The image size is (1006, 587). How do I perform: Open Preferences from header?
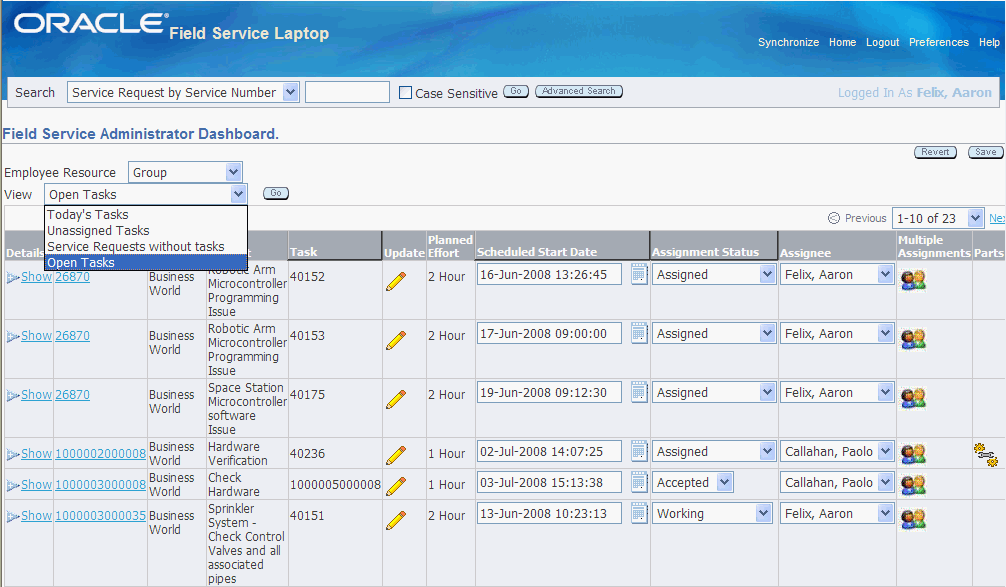939,42
